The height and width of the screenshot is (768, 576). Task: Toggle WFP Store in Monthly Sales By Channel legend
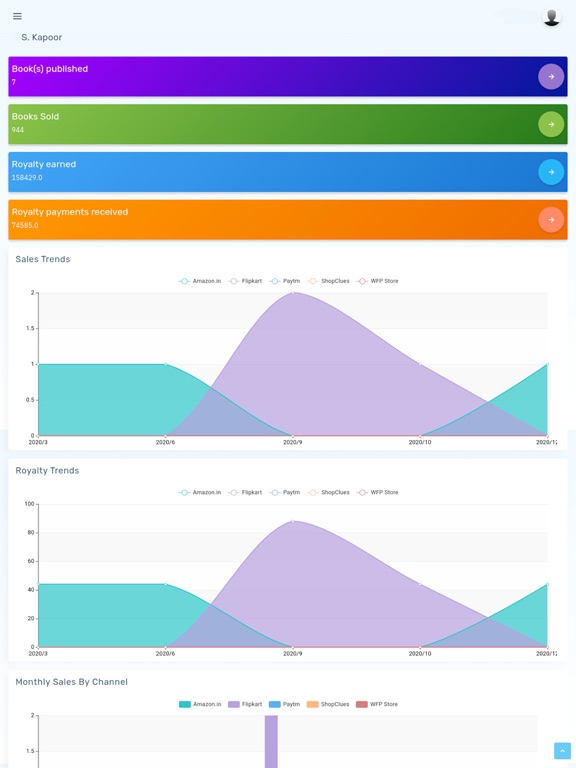coord(377,704)
